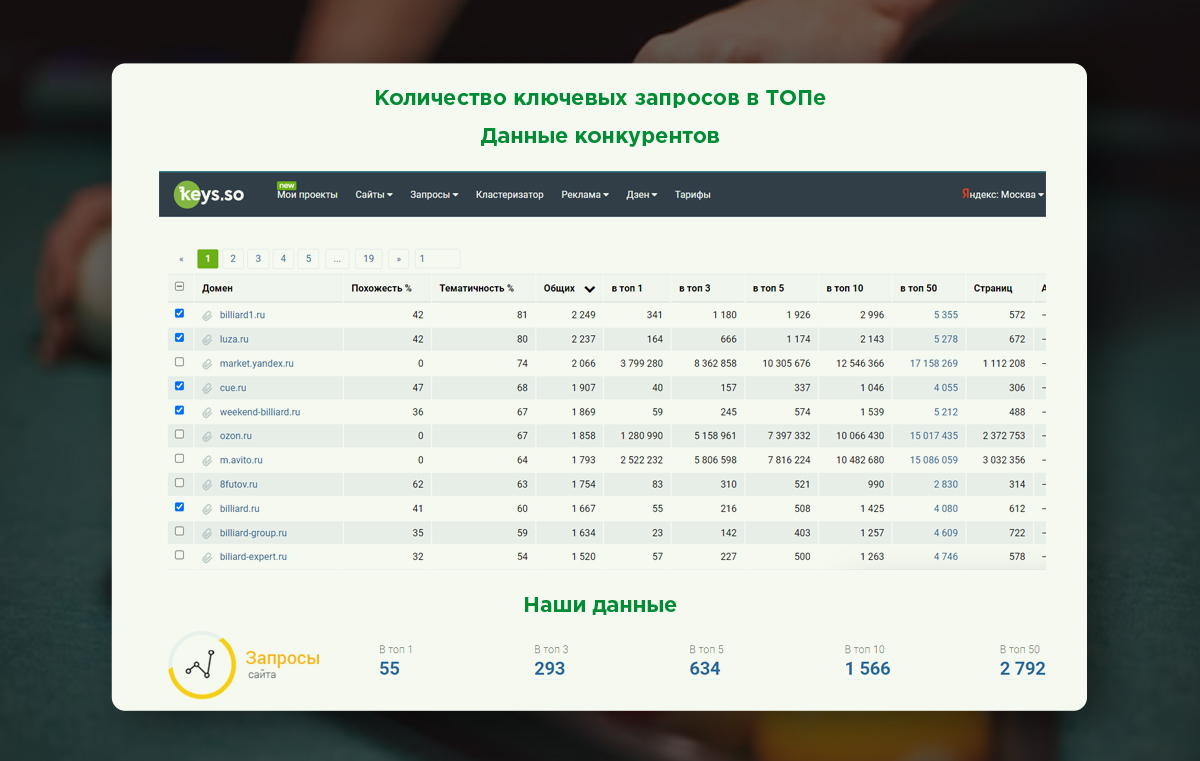This screenshot has width=1200, height=761.
Task: Uncheck the billiard1.ru row checkbox
Action: coord(180,313)
